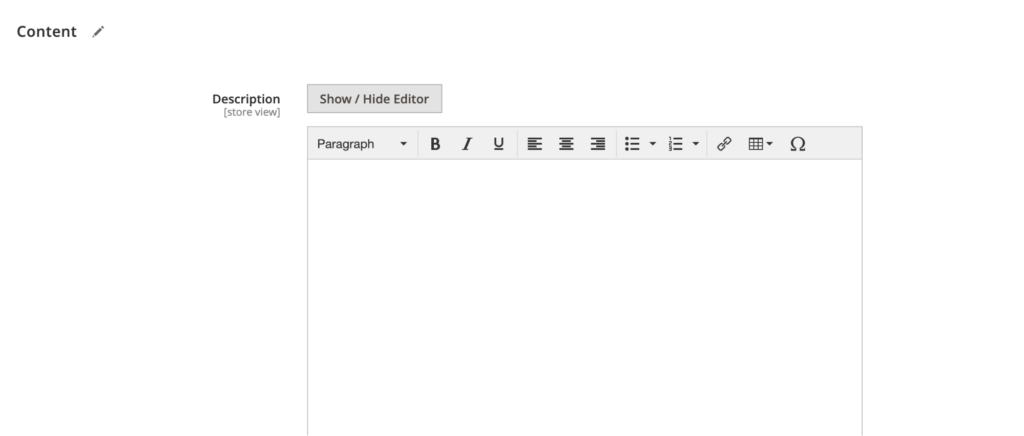Open the Paragraph format dropdown
1024x436 pixels.
click(362, 144)
